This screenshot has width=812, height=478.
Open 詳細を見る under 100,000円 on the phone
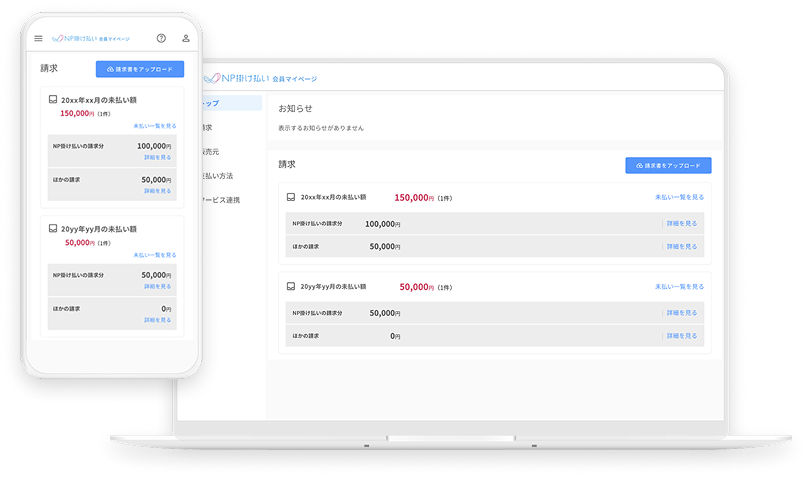coord(157,157)
